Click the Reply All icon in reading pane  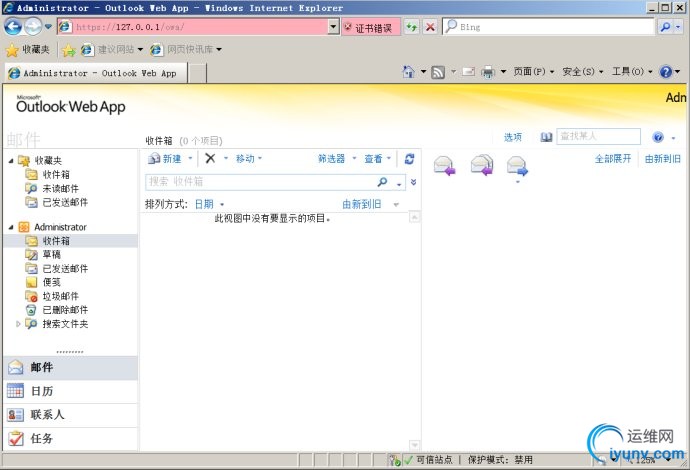481,165
